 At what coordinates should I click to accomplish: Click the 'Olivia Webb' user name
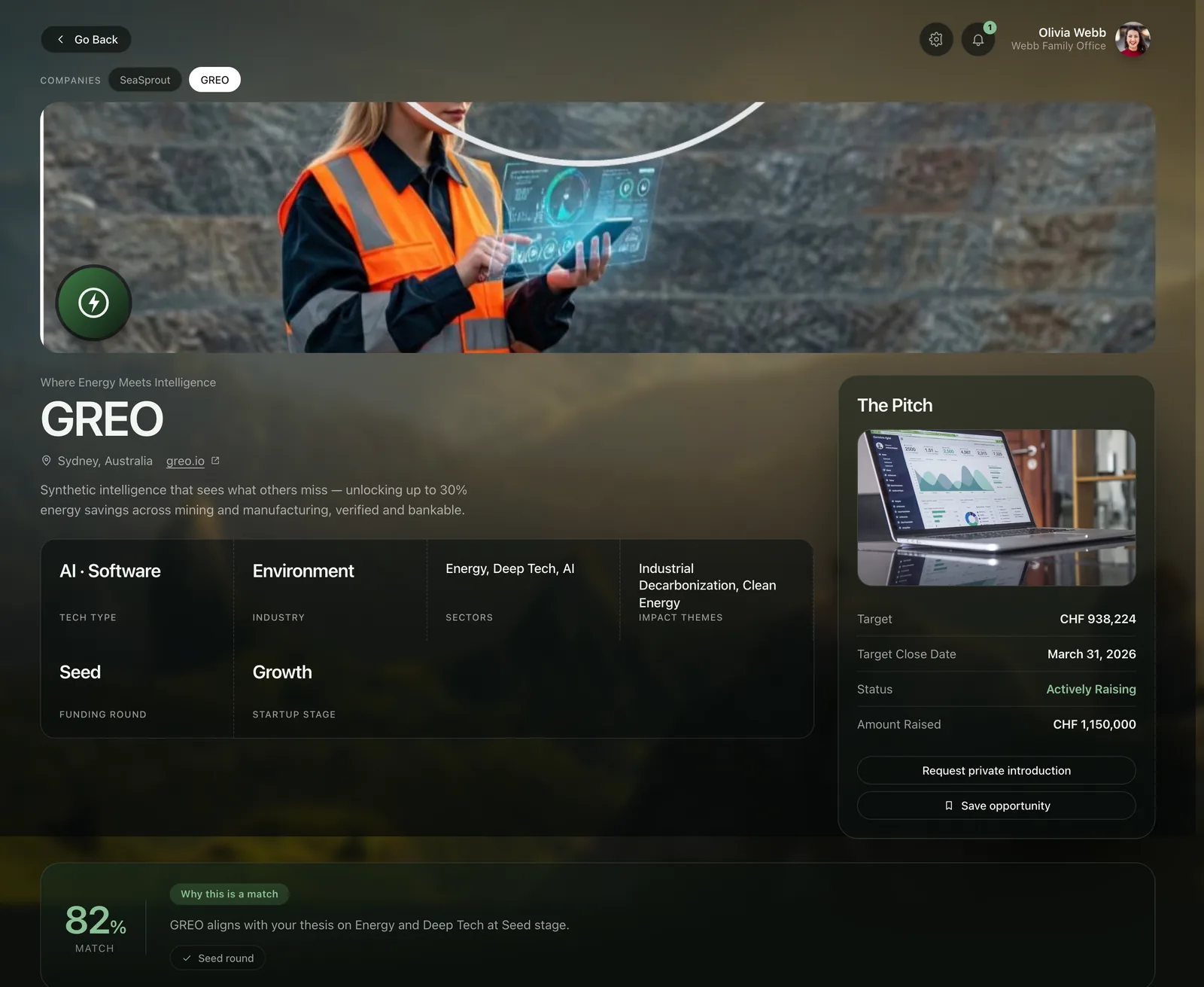point(1072,32)
